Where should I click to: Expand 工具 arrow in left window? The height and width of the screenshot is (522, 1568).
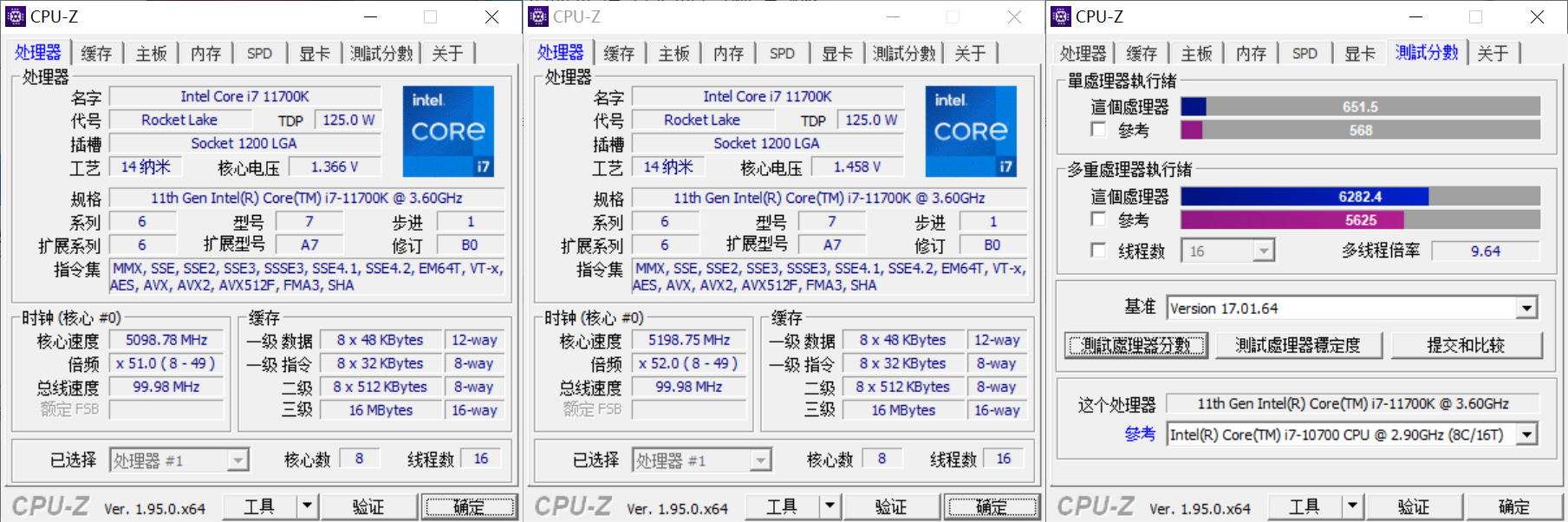click(307, 506)
